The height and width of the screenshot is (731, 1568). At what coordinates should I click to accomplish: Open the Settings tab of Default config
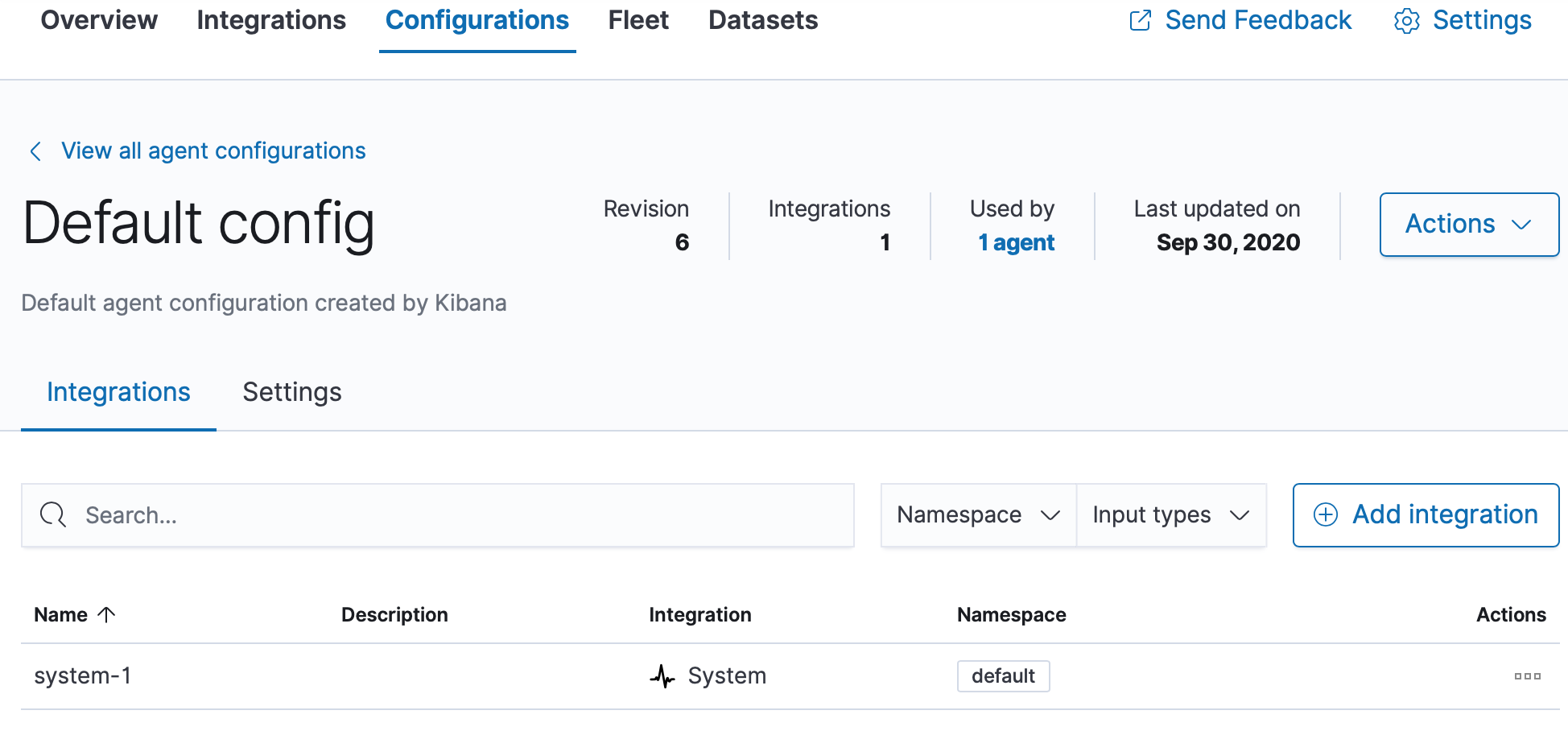coord(291,392)
